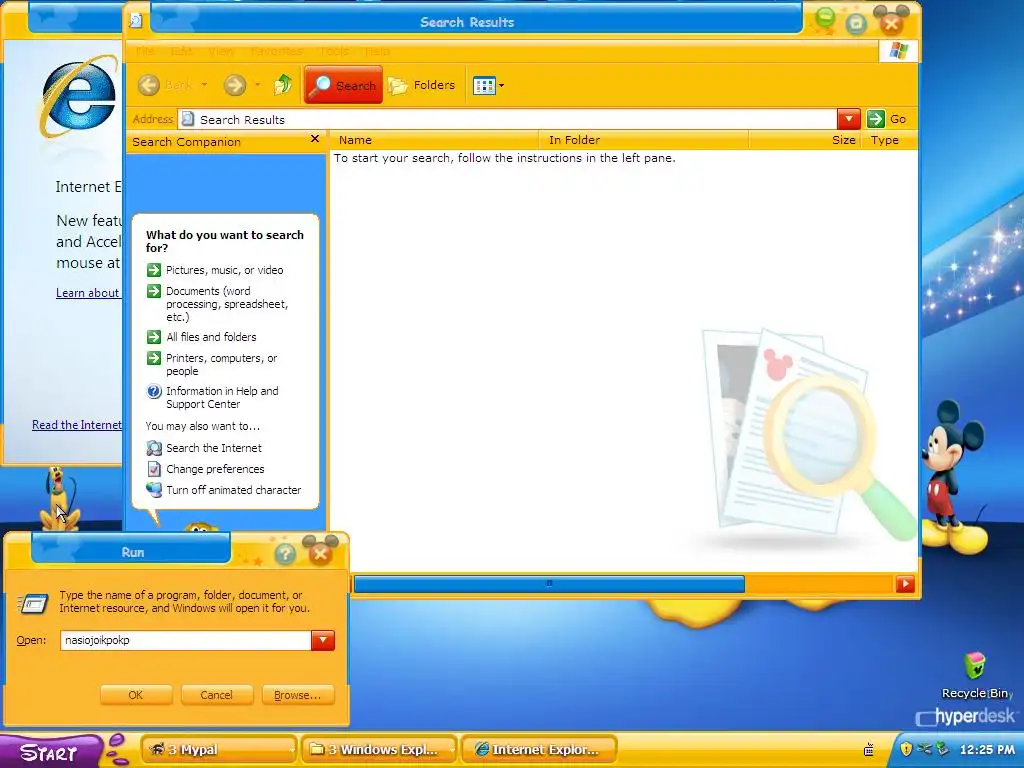Click the Address bar Search Results field
This screenshot has width=1024, height=768.
[x=507, y=120]
